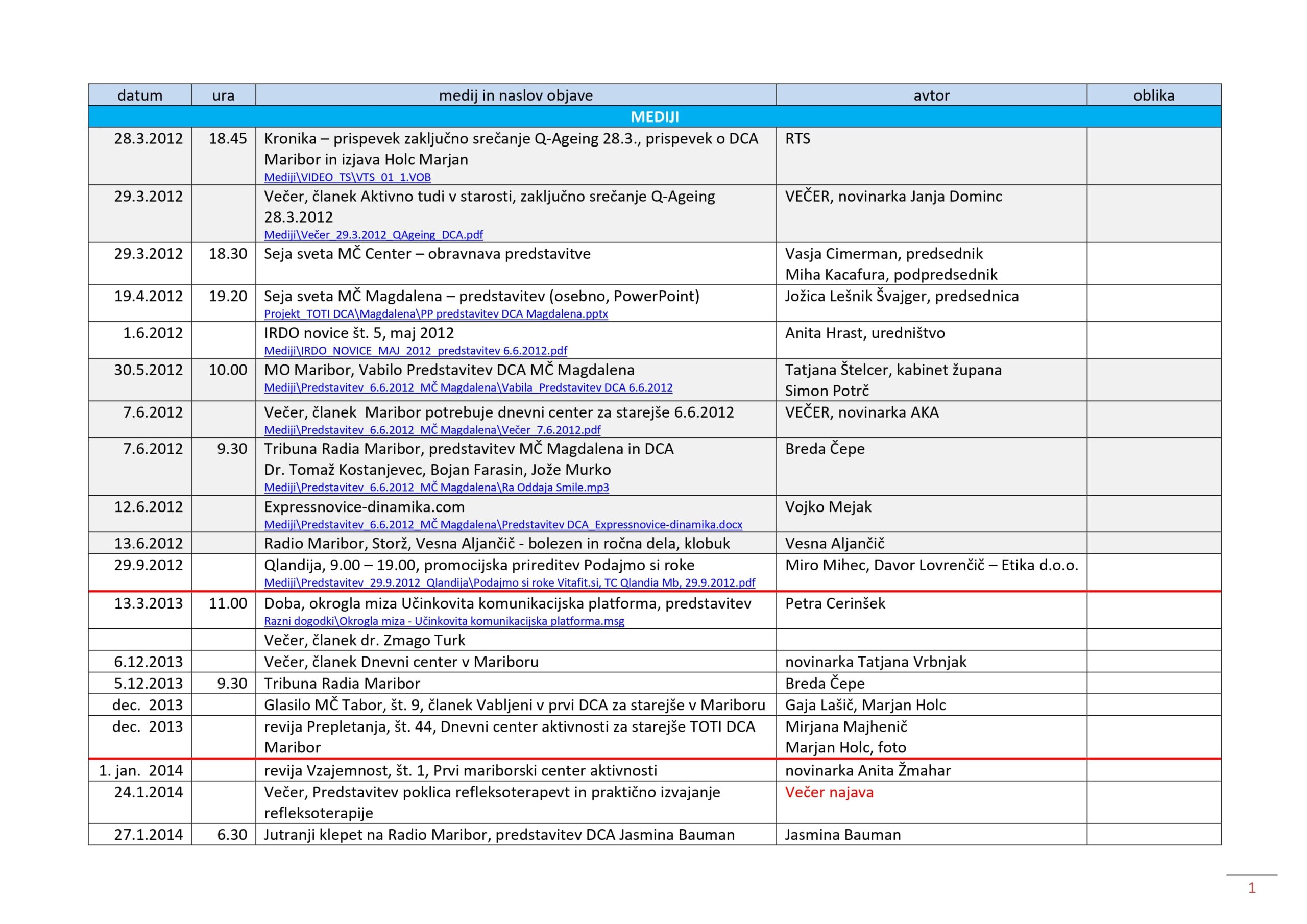Click the 'ura' column header
This screenshot has width=1307, height=924.
223,95
